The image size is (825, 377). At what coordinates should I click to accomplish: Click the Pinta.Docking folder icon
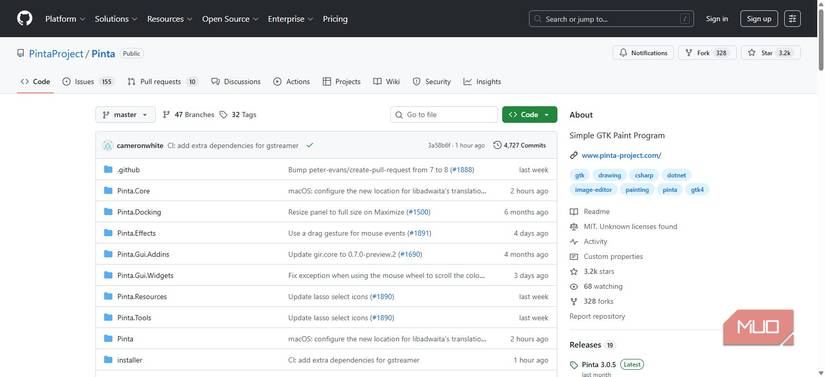(x=108, y=211)
